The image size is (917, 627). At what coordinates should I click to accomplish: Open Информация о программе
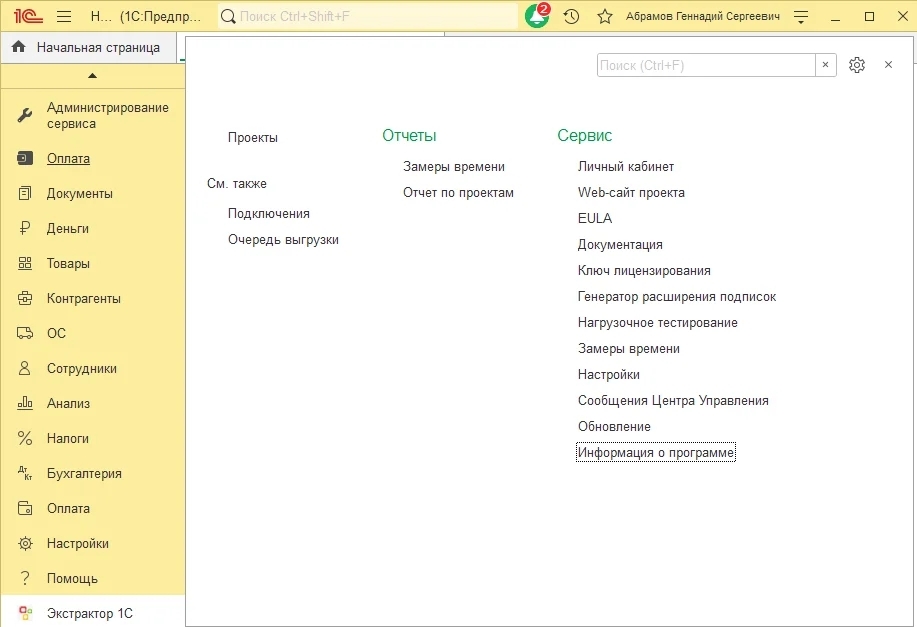point(655,453)
